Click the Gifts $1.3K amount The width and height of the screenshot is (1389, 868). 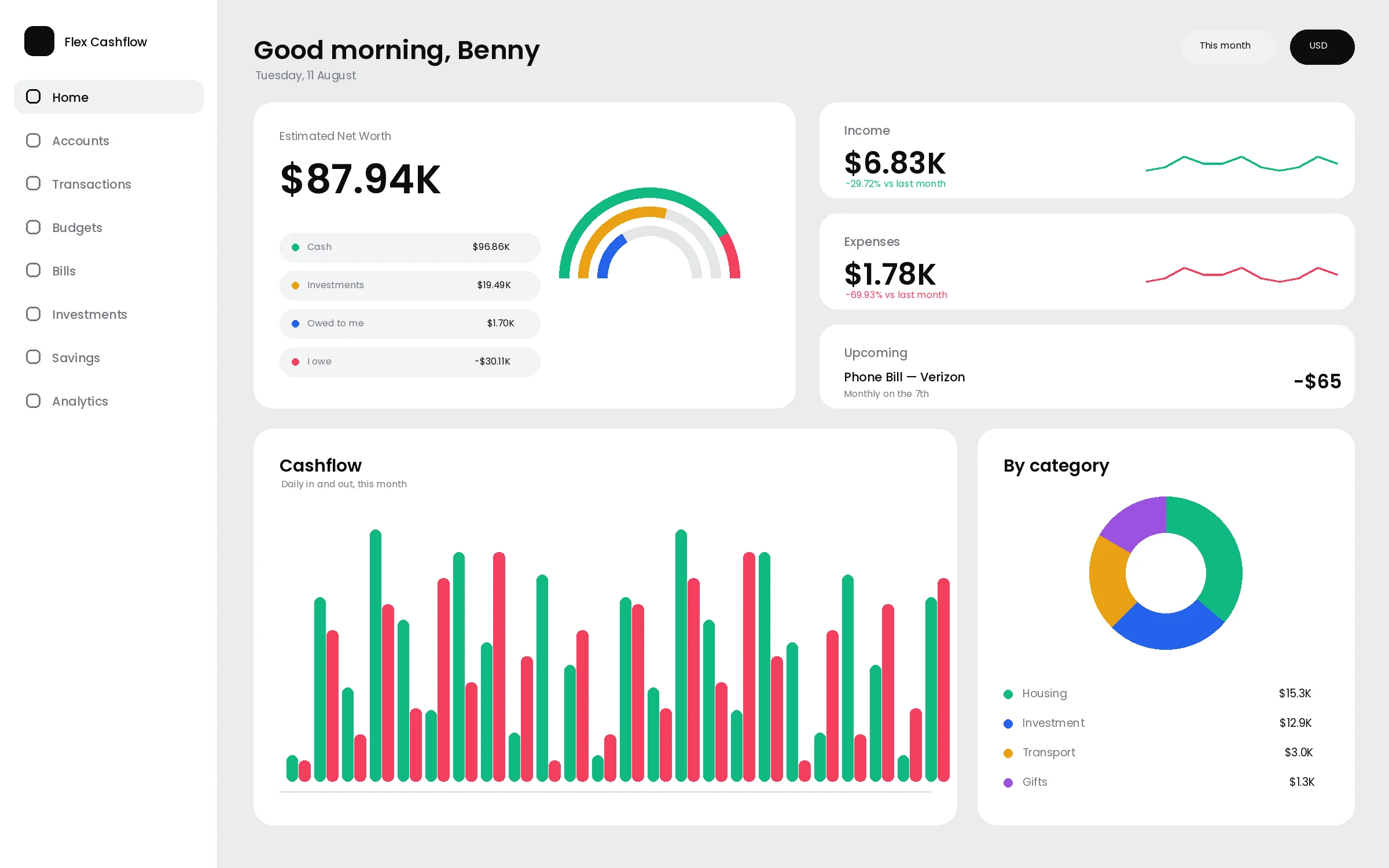[x=1302, y=782]
